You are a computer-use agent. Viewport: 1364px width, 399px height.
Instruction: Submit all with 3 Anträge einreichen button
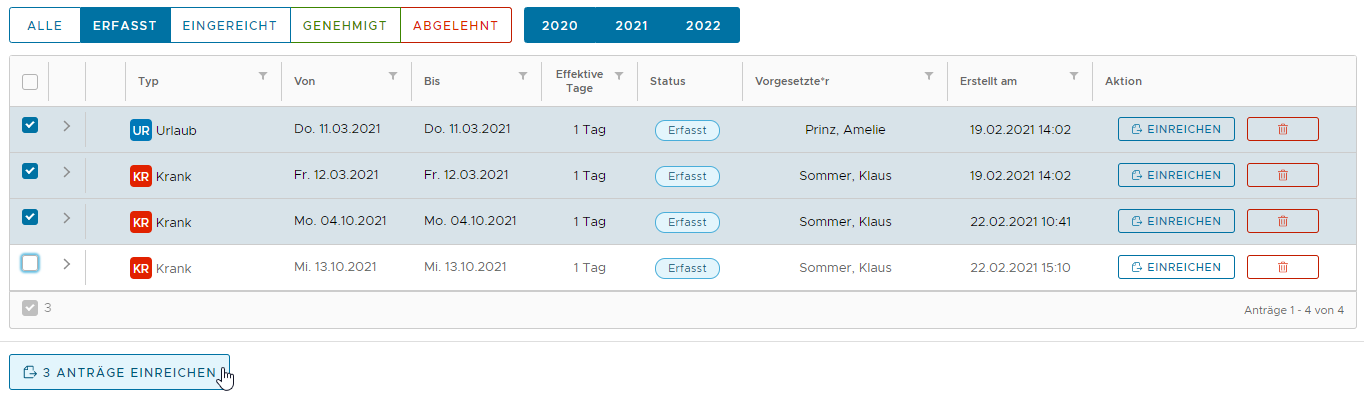point(120,372)
